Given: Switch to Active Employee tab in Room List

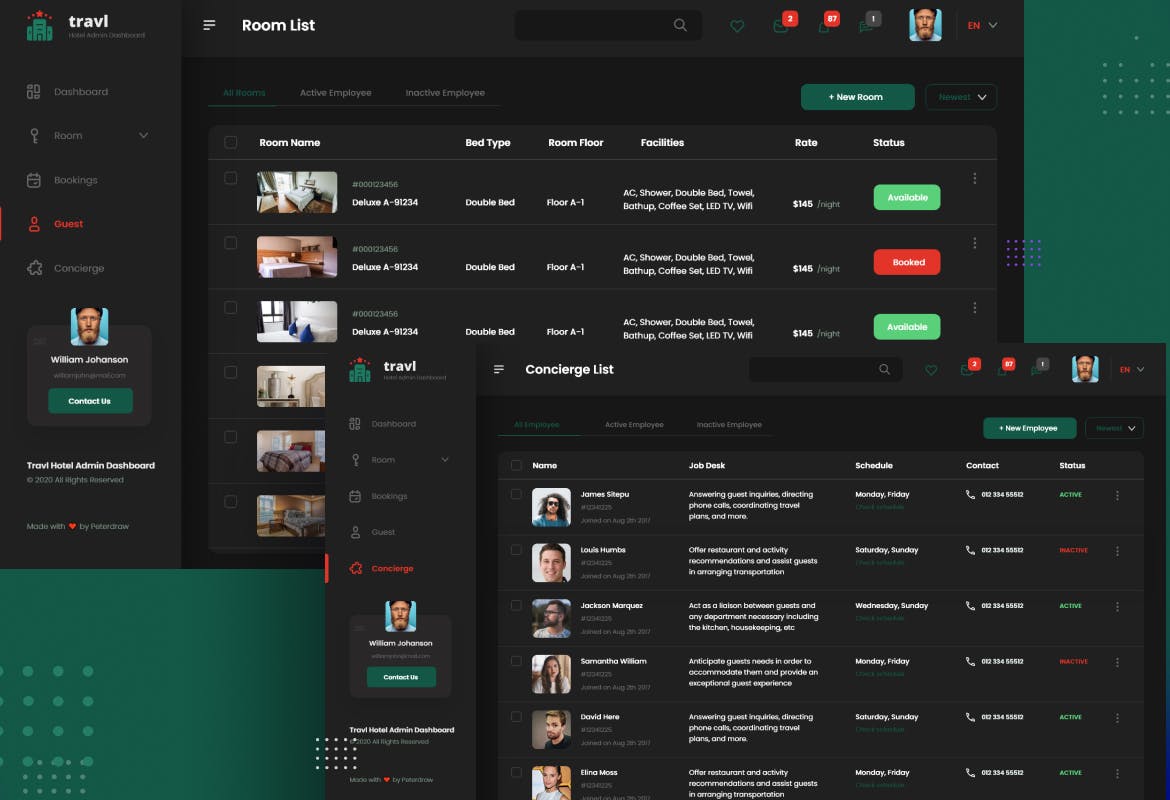Looking at the screenshot, I should click(336, 93).
